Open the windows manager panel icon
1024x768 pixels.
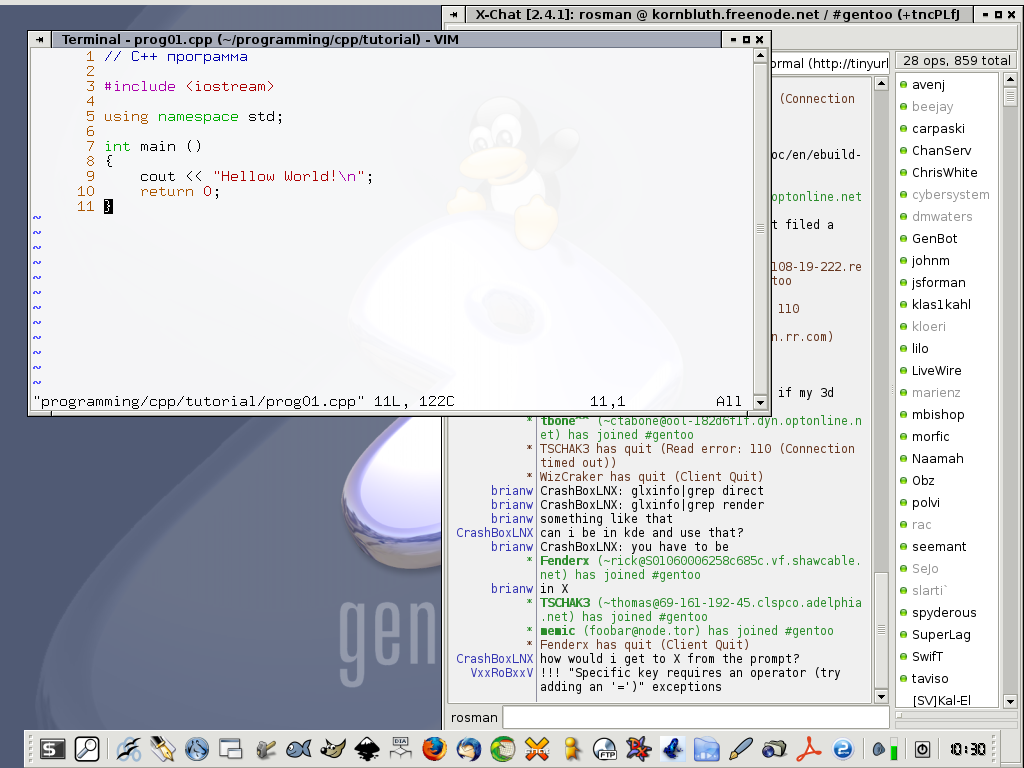(x=231, y=749)
